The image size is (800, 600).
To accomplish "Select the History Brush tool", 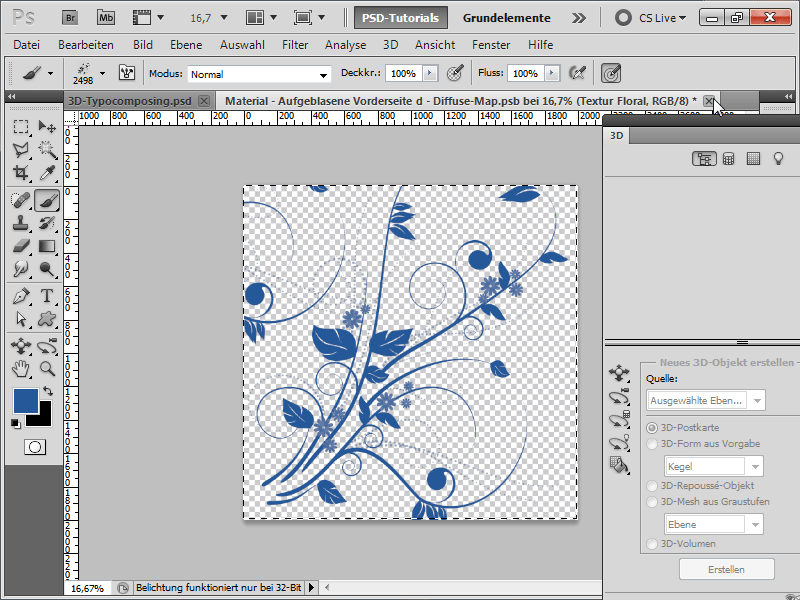I will (47, 223).
